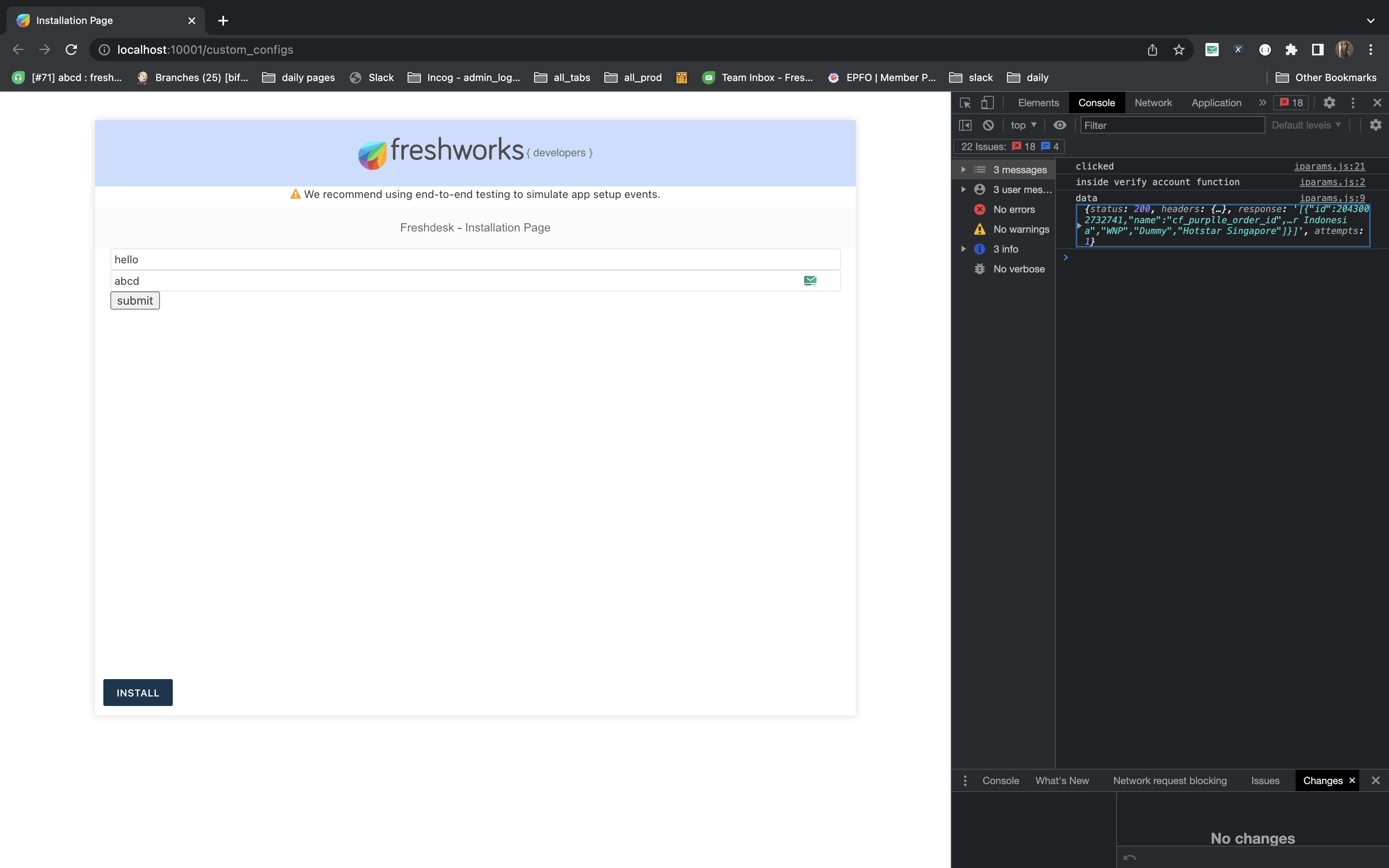Open Chrome three-dot menu
Screen dimensions: 1389x868
(x=1371, y=50)
